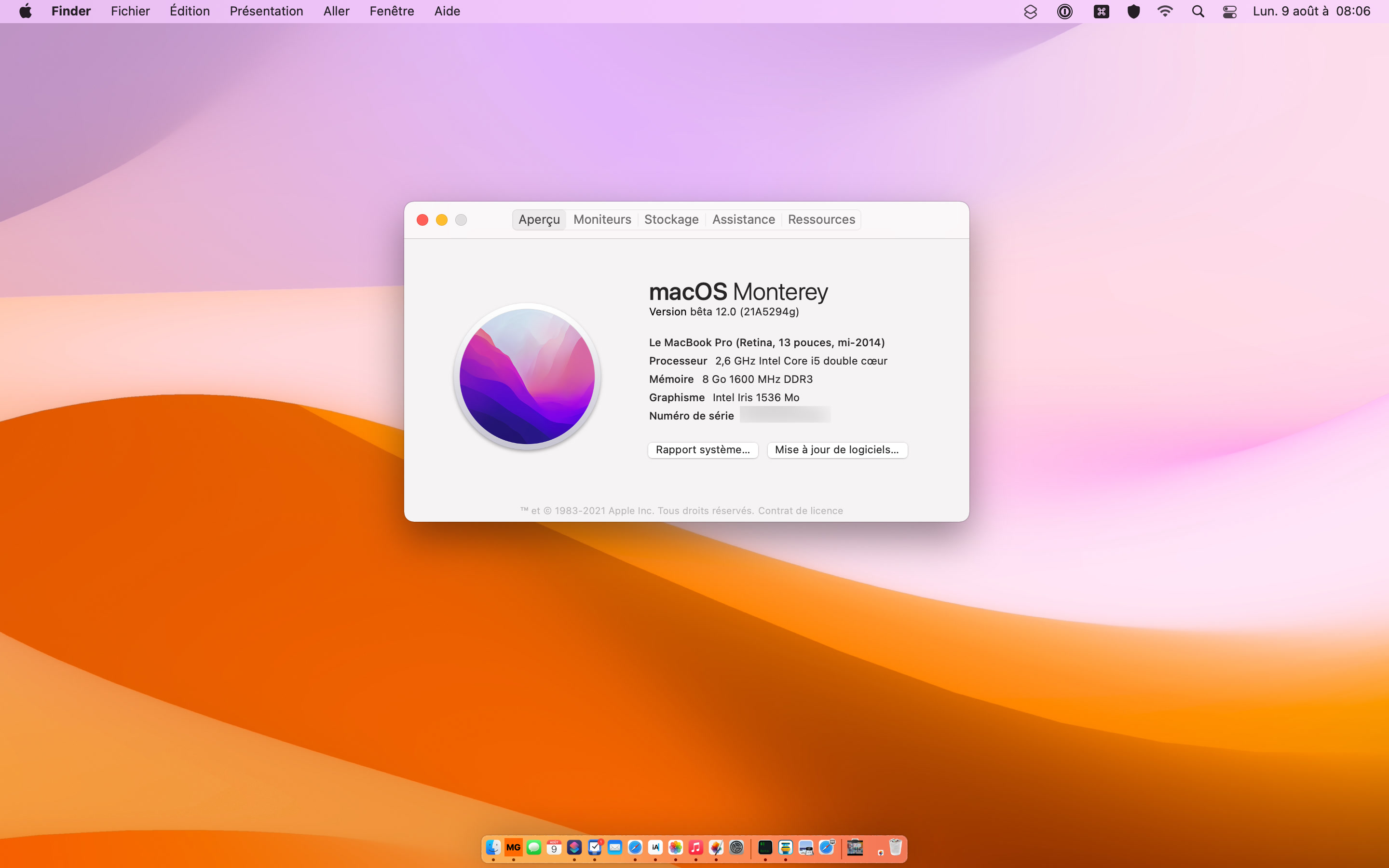Open the Finder menu
This screenshot has width=1389, height=868.
point(71,11)
